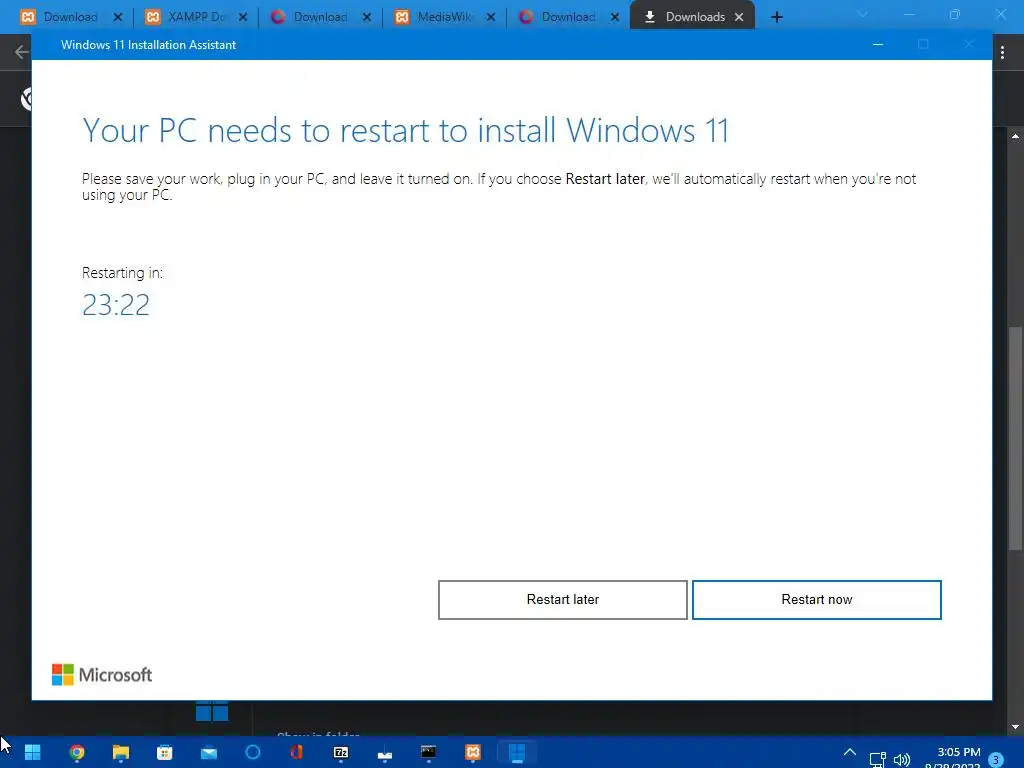Click the browser scrollbar up arrow
This screenshot has width=1024, height=768.
coord(1015,136)
